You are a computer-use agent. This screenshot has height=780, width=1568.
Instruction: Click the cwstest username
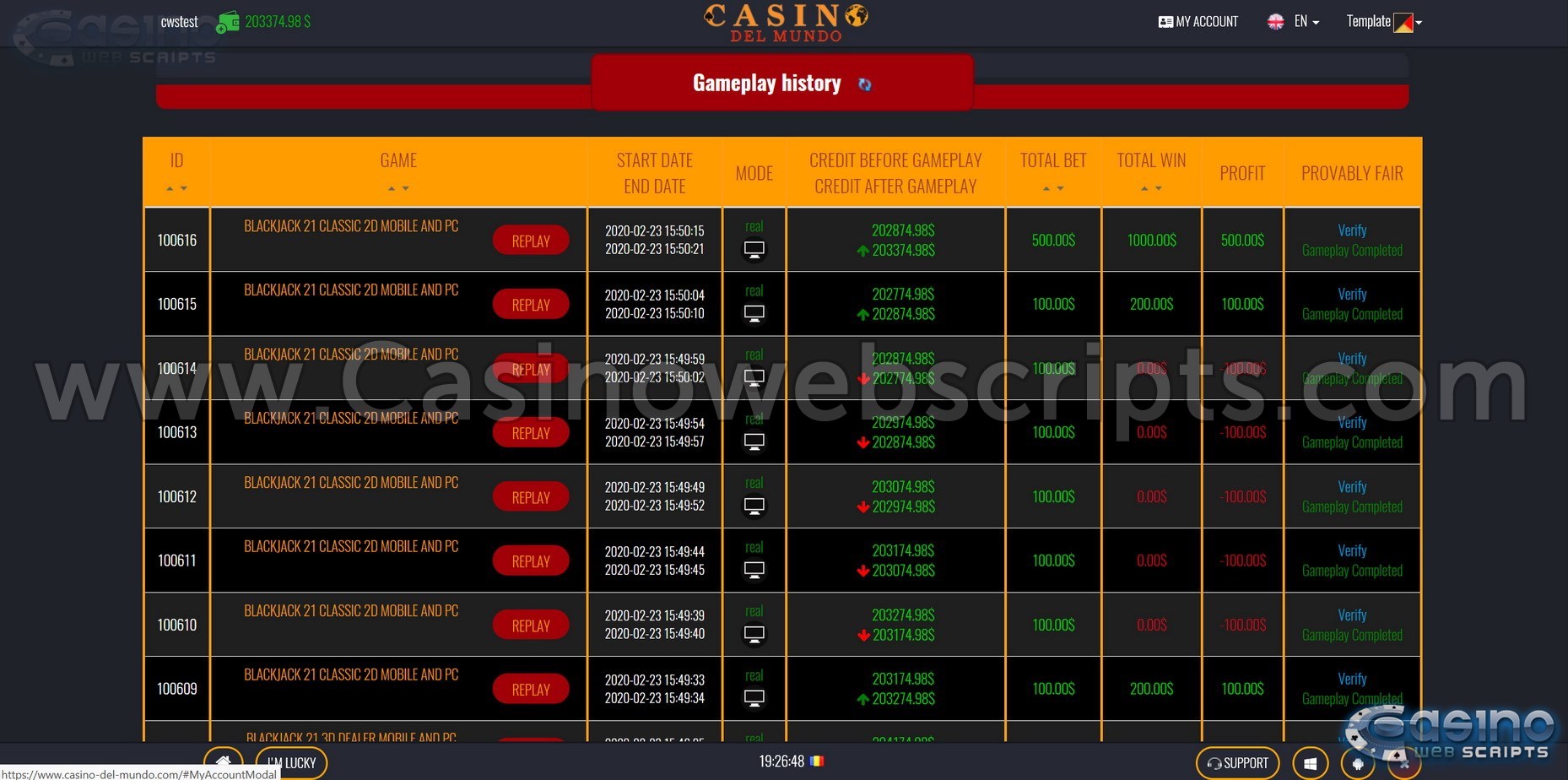[179, 22]
